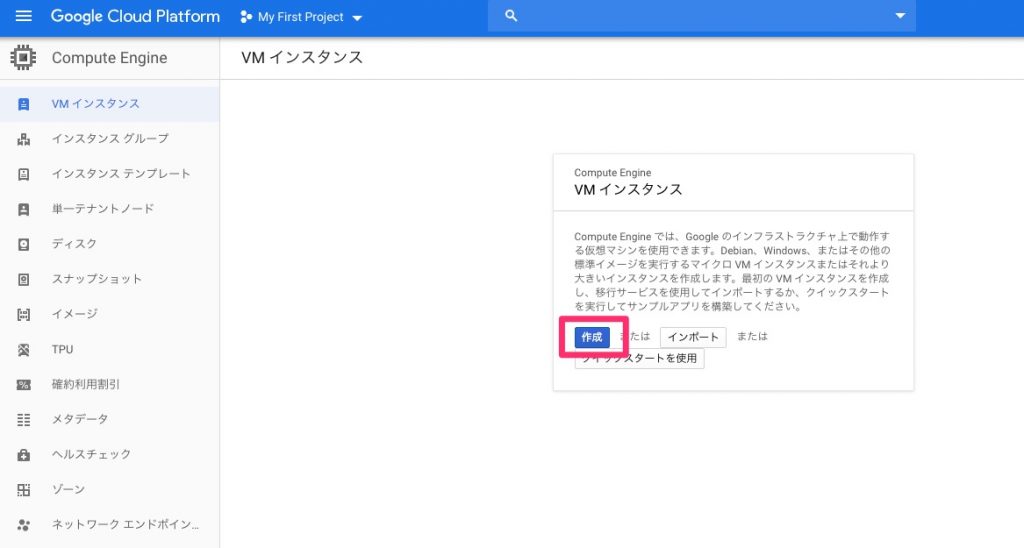Click the スナップショット sidebar icon

[24, 279]
